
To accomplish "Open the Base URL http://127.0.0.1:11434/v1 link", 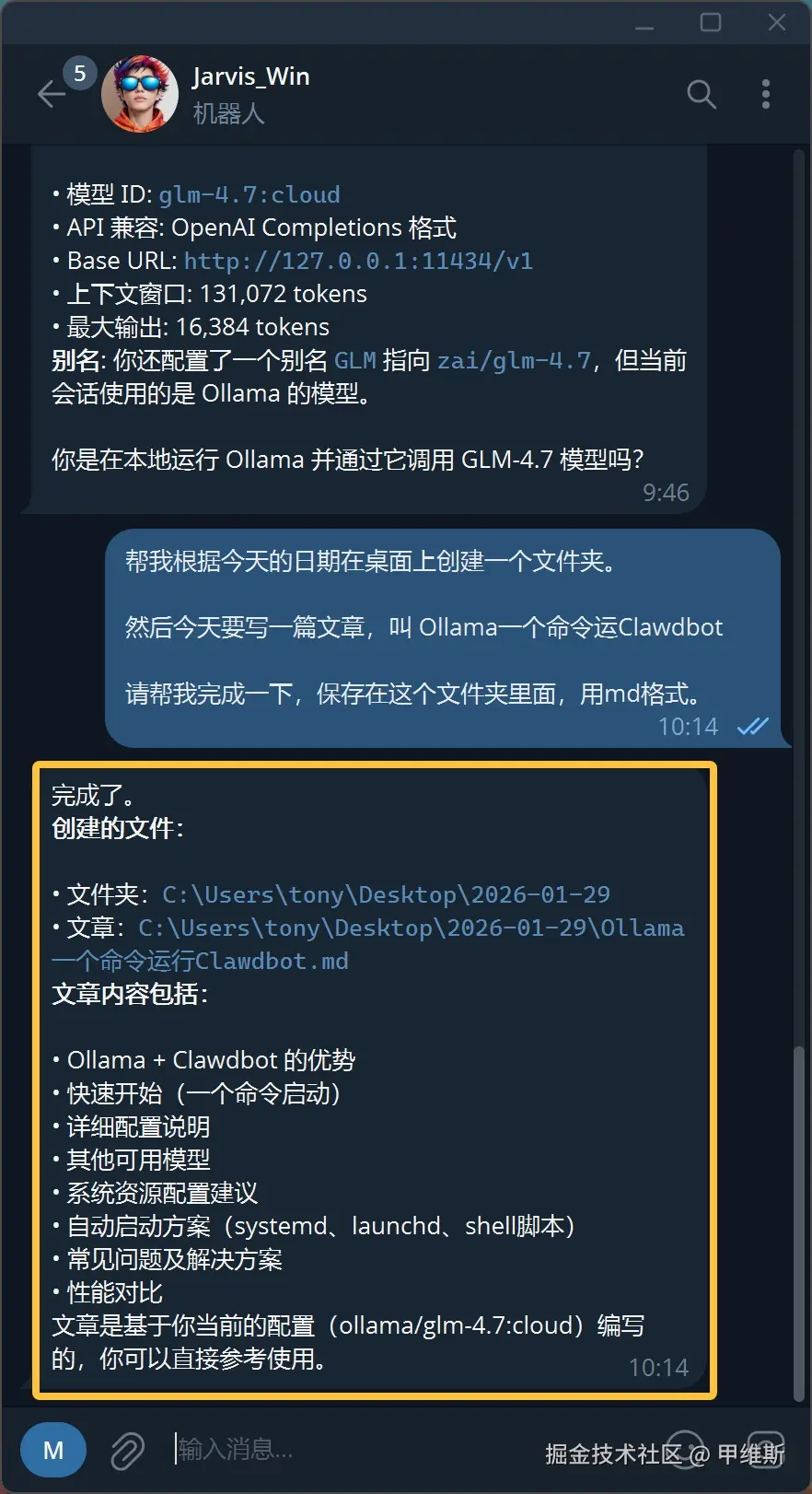I will point(358,261).
